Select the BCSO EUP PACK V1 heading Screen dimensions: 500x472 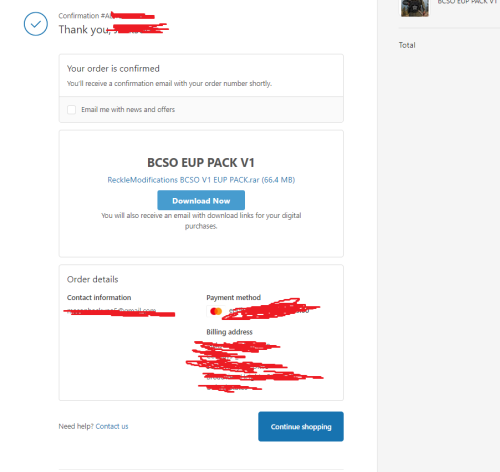[201, 163]
